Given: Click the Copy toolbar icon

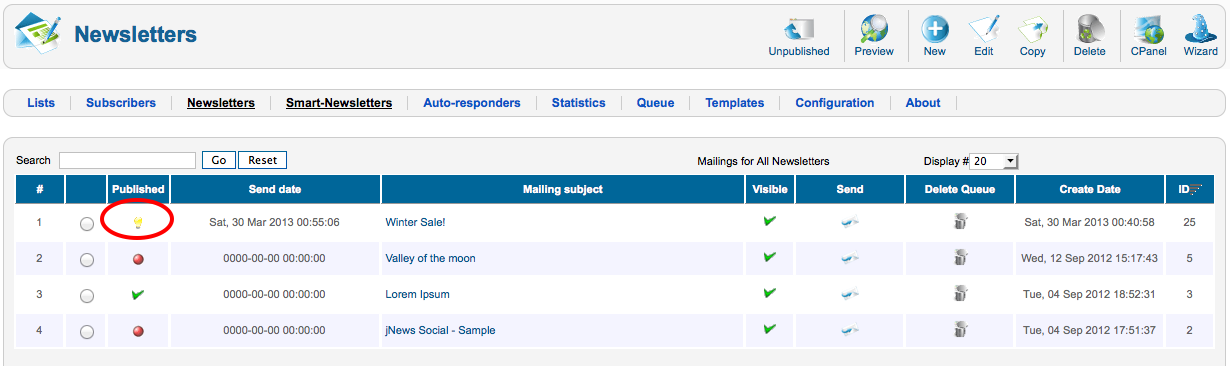Looking at the screenshot, I should point(1033,28).
